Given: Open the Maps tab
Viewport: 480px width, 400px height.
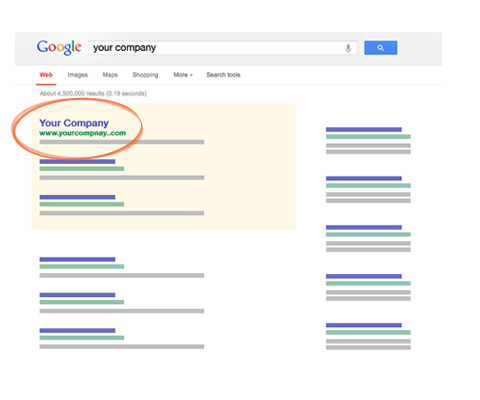Looking at the screenshot, I should (110, 75).
